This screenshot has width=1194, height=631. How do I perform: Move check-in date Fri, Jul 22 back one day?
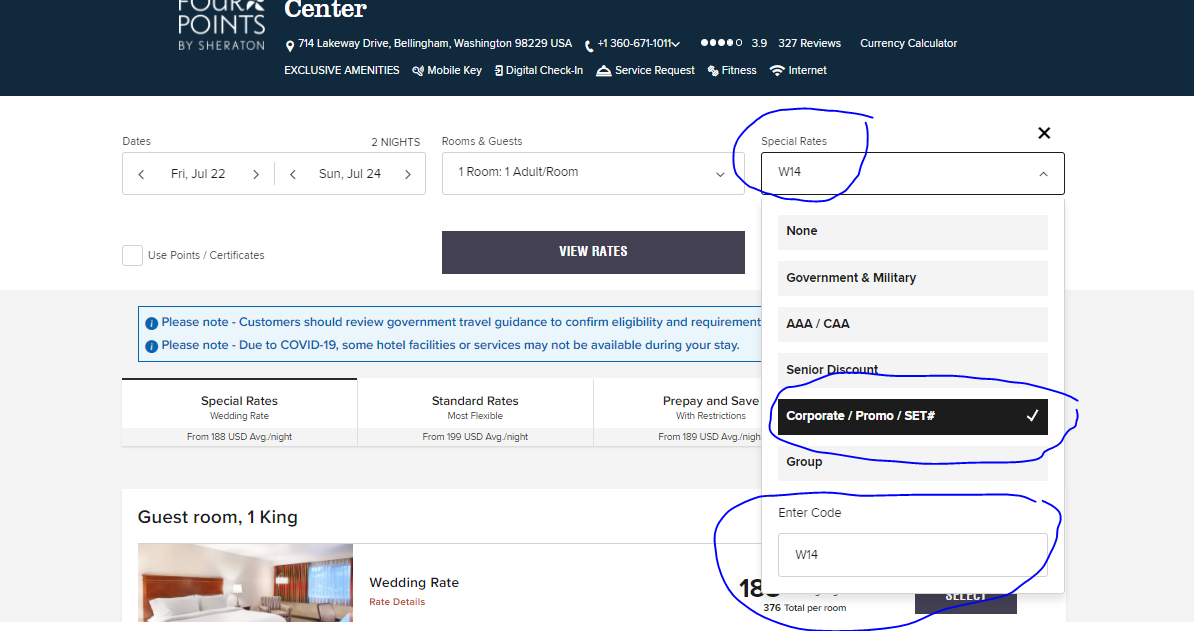(x=141, y=174)
